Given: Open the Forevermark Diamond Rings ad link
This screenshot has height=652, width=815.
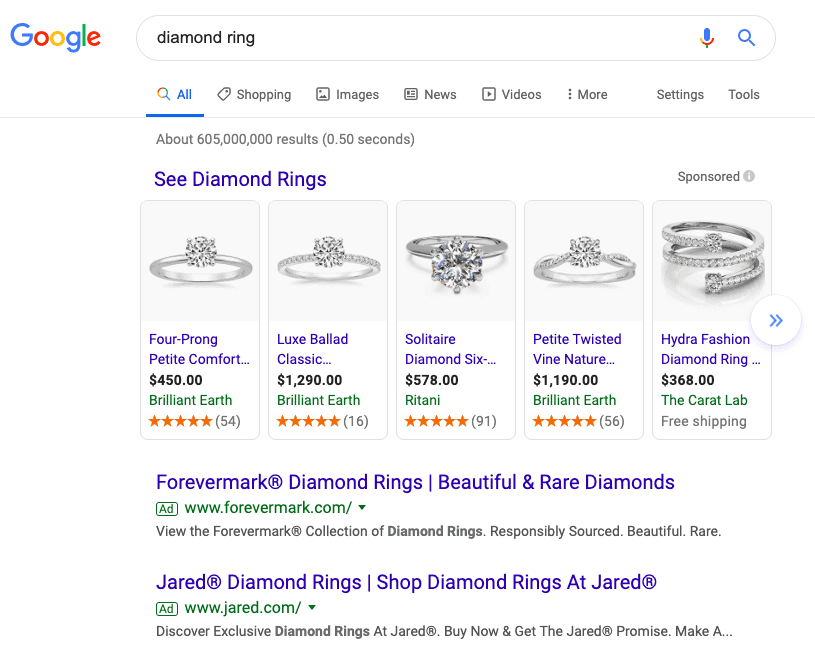Looking at the screenshot, I should coord(415,482).
